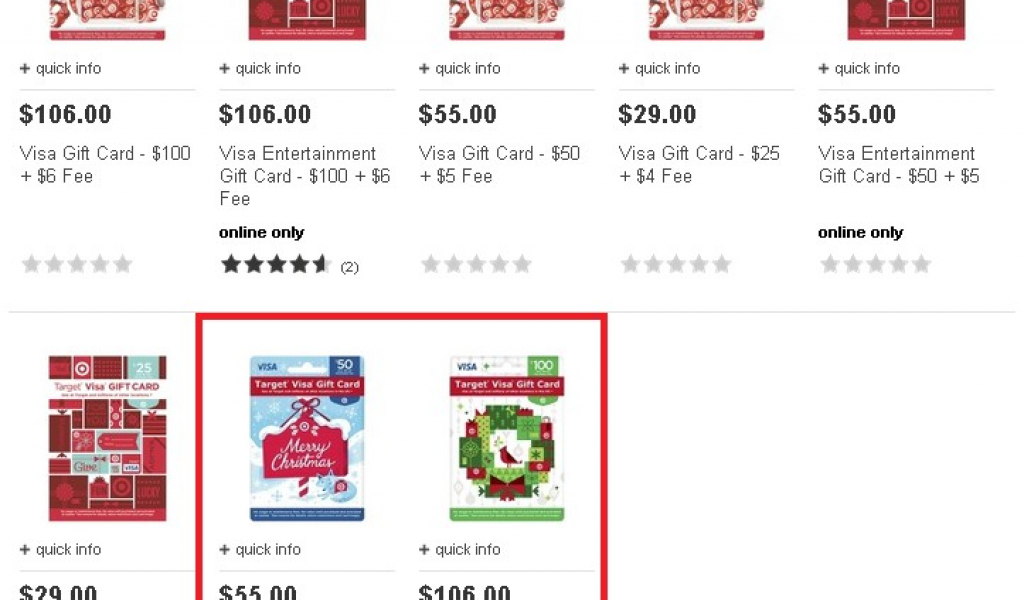1024x600 pixels.
Task: Open quick info under $50 Visa Gift Card
Action: tap(460, 69)
